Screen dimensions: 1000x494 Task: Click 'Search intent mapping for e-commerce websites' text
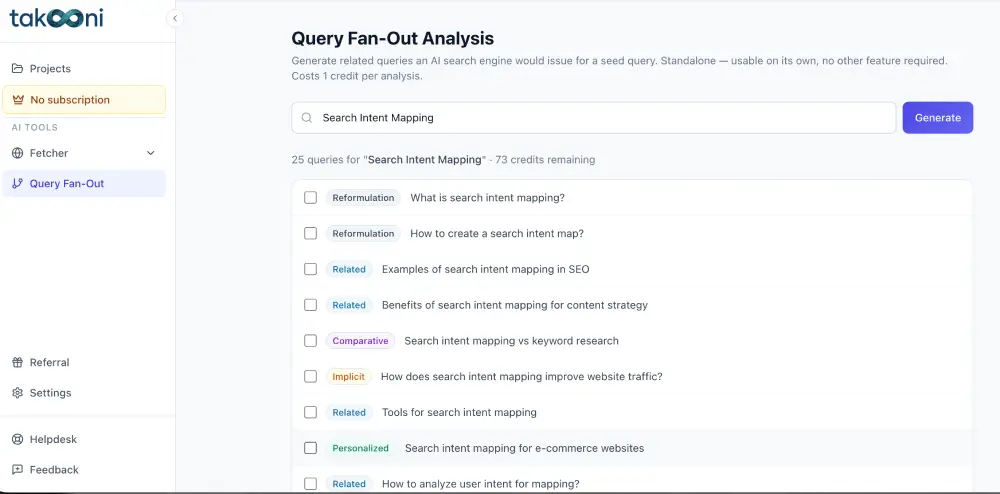pos(524,447)
